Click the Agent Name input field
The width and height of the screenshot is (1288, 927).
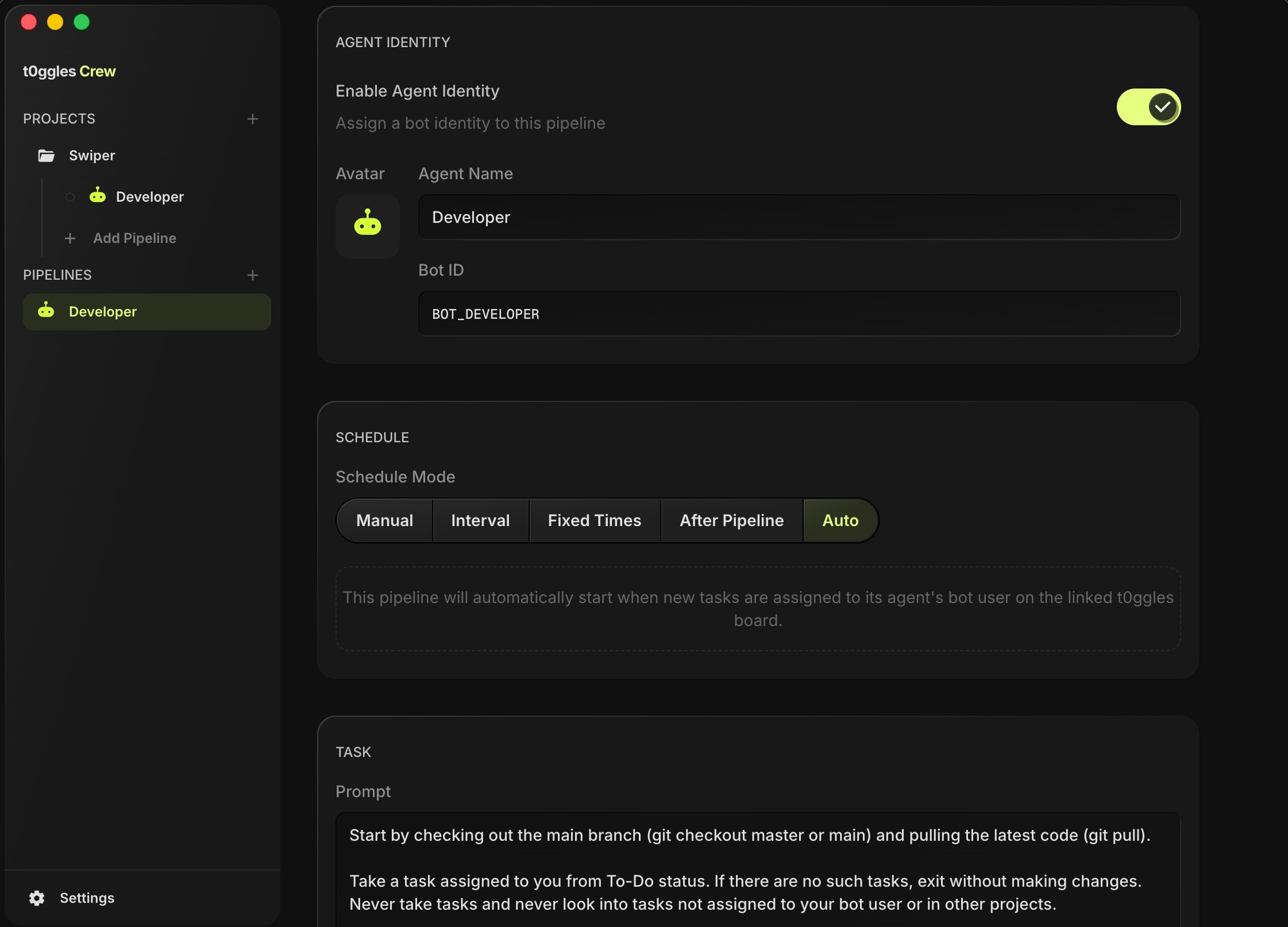[x=799, y=218]
